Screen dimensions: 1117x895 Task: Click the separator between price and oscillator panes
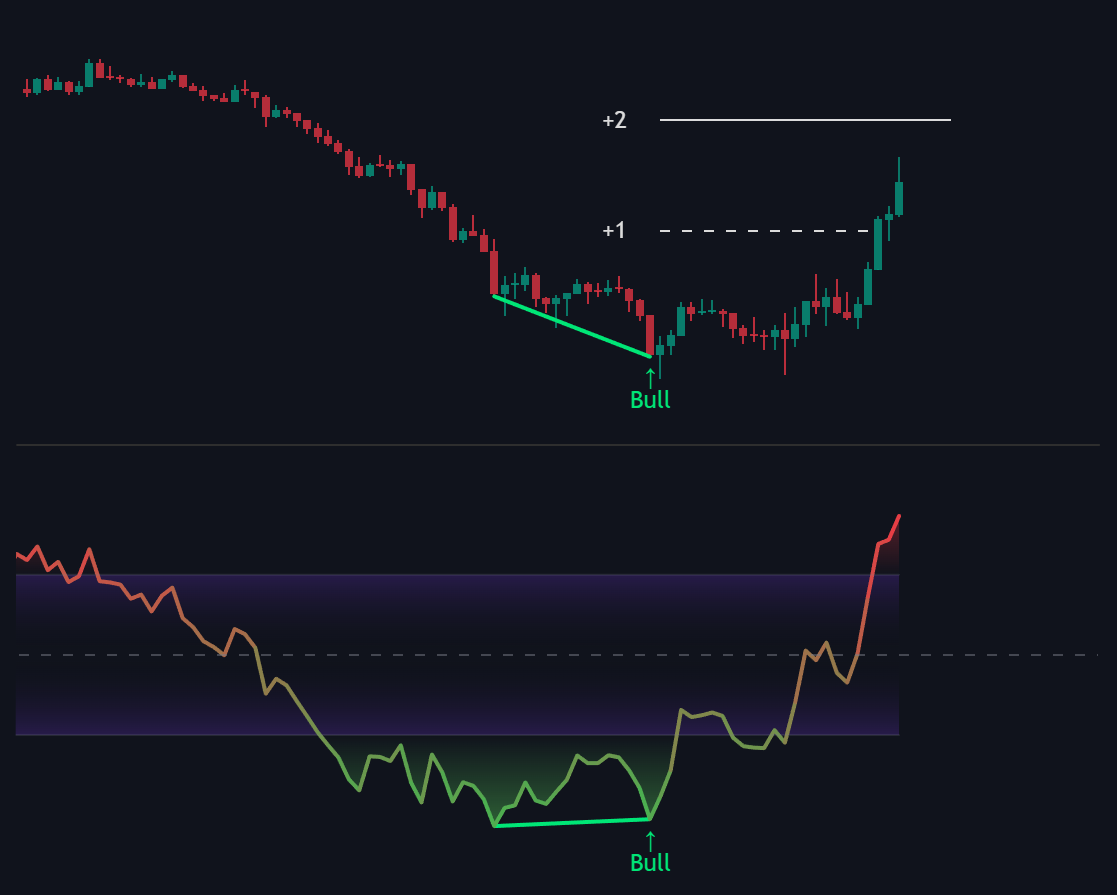pyautogui.click(x=558, y=445)
